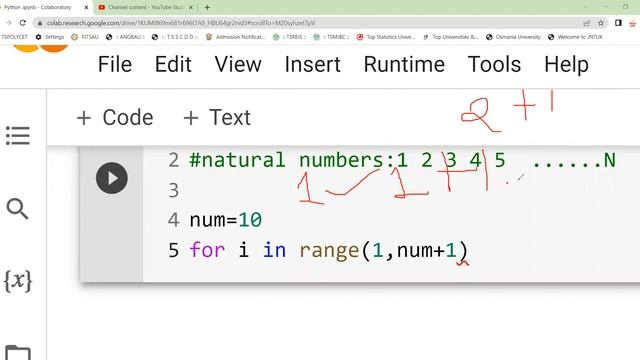Close the Python.ipynb Colaboratory tab
The width and height of the screenshot is (640, 360).
[x=86, y=7]
